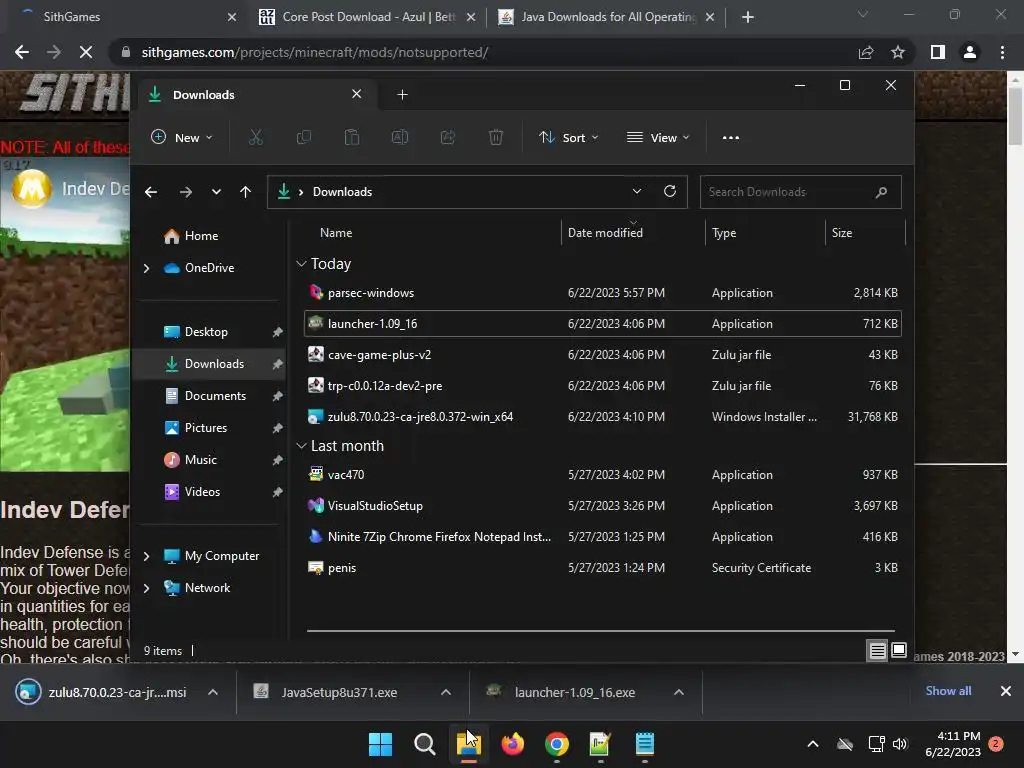Viewport: 1024px width, 768px height.
Task: Open options for JavaSetup8u371.exe download
Action: coord(446,692)
